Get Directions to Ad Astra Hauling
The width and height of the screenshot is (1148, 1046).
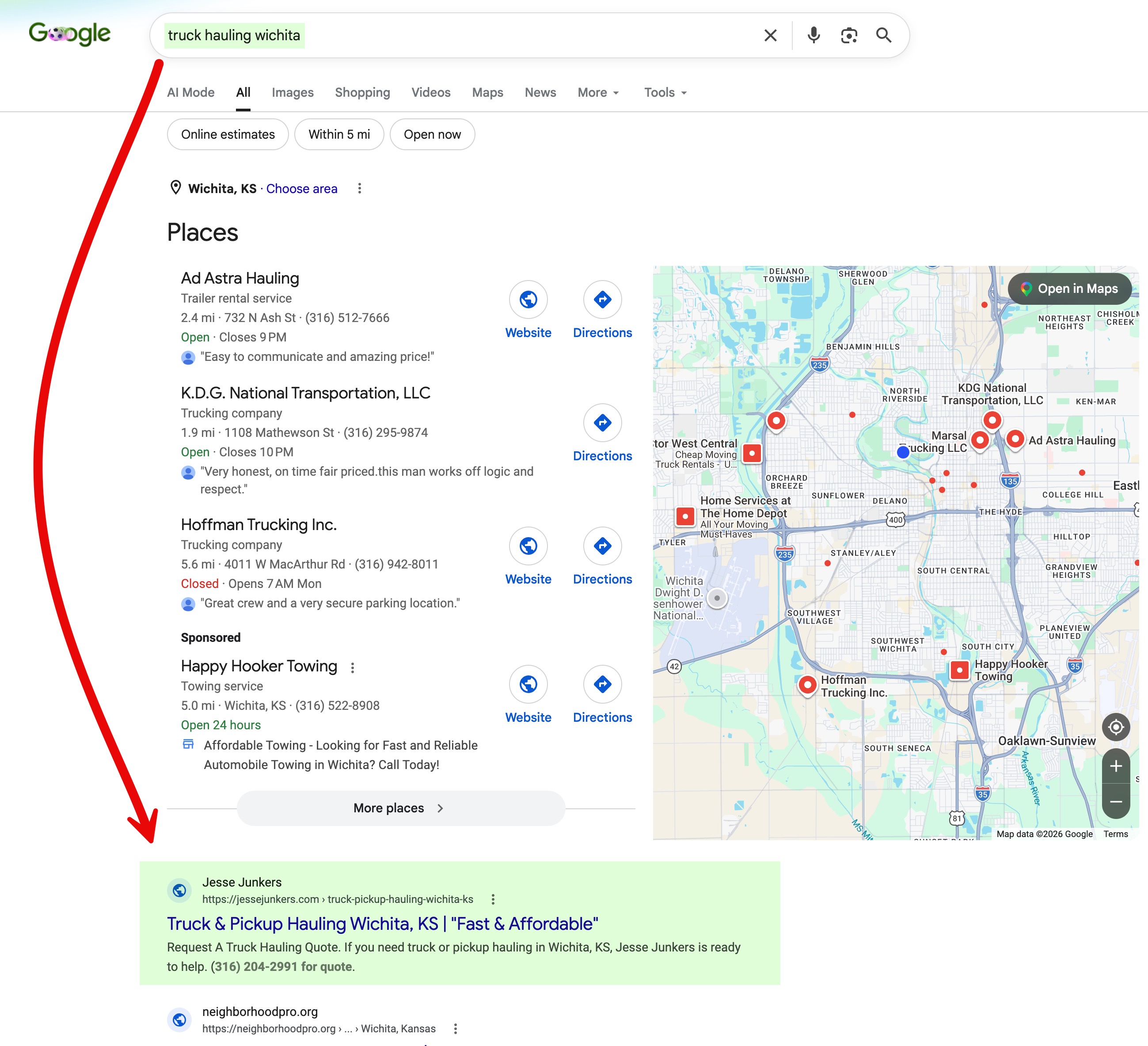pyautogui.click(x=602, y=299)
